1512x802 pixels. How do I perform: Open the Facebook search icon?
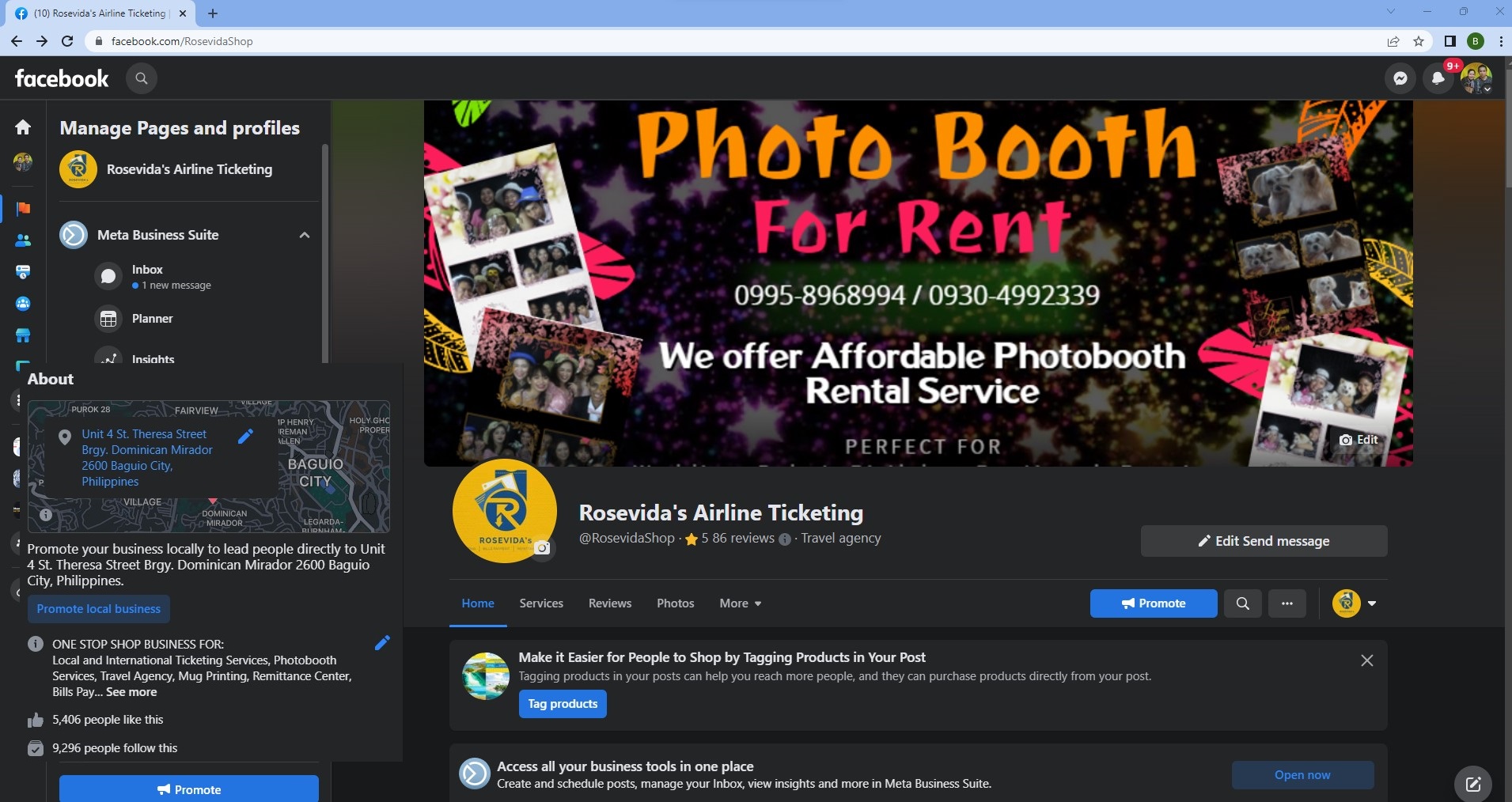pos(142,78)
